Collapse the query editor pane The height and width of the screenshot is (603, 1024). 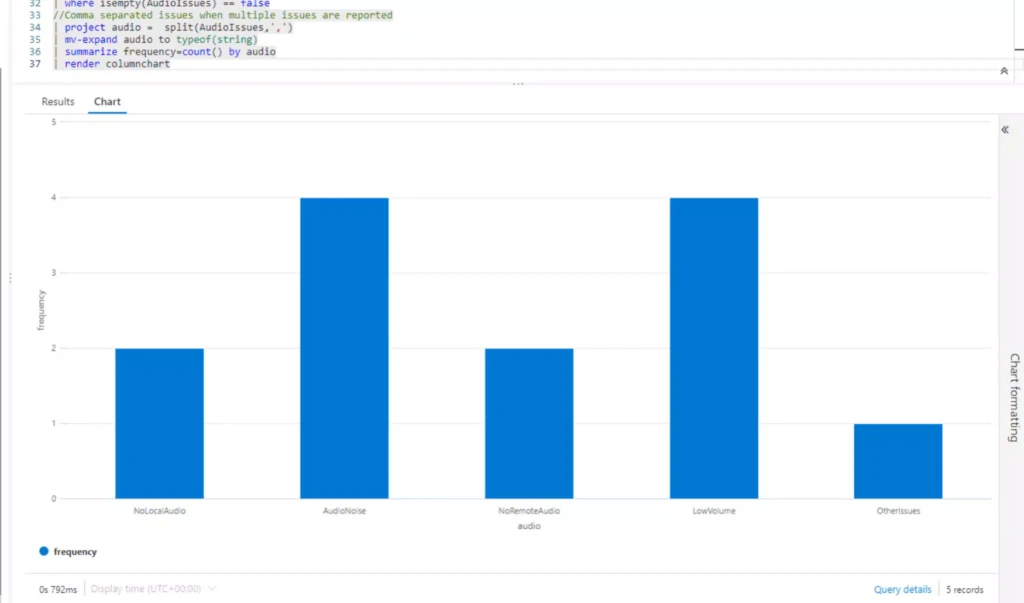click(1003, 71)
